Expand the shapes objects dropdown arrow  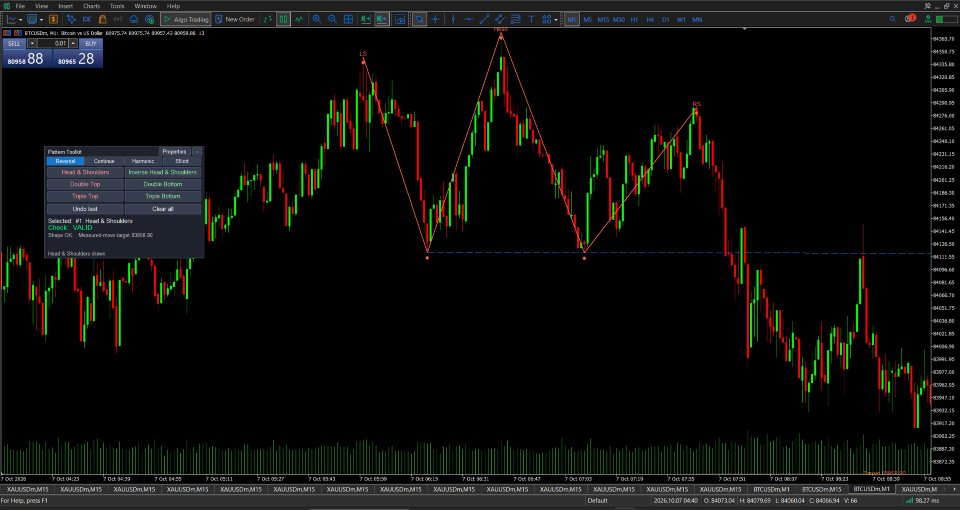click(x=556, y=20)
